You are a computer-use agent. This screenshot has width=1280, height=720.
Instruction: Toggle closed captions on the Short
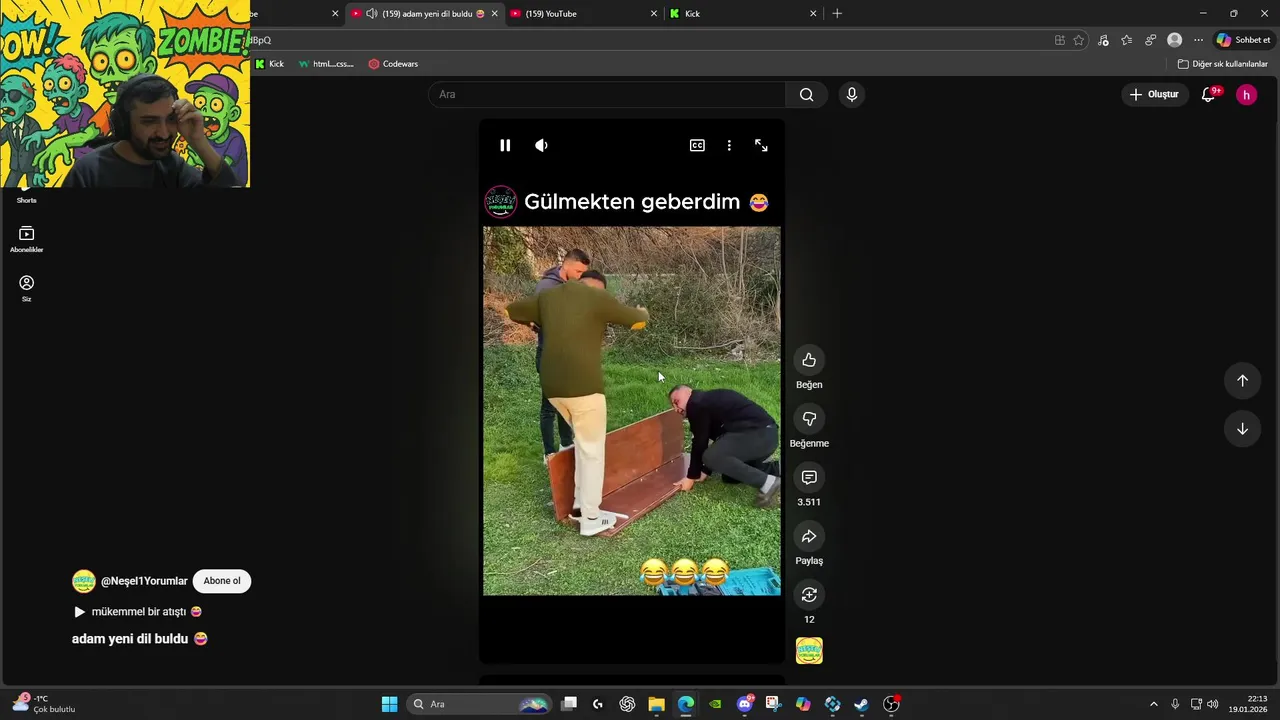coord(697,145)
